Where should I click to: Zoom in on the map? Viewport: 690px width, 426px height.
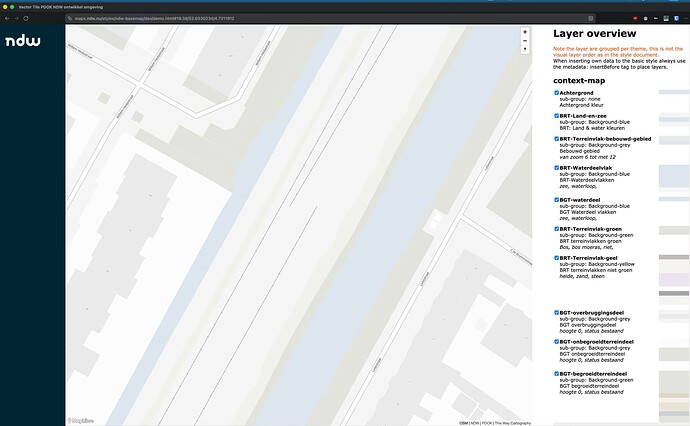pyautogui.click(x=525, y=32)
